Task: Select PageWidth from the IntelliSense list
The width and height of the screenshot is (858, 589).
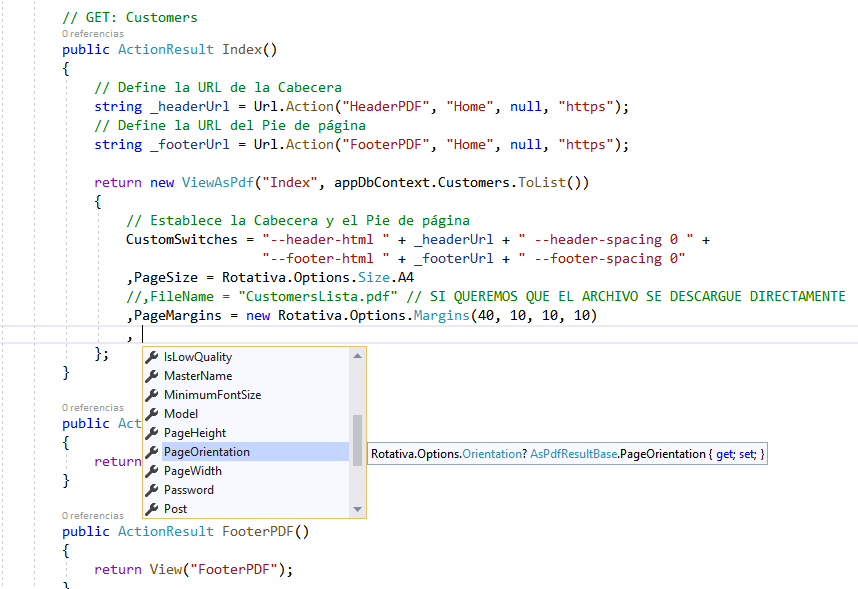Action: tap(246, 471)
